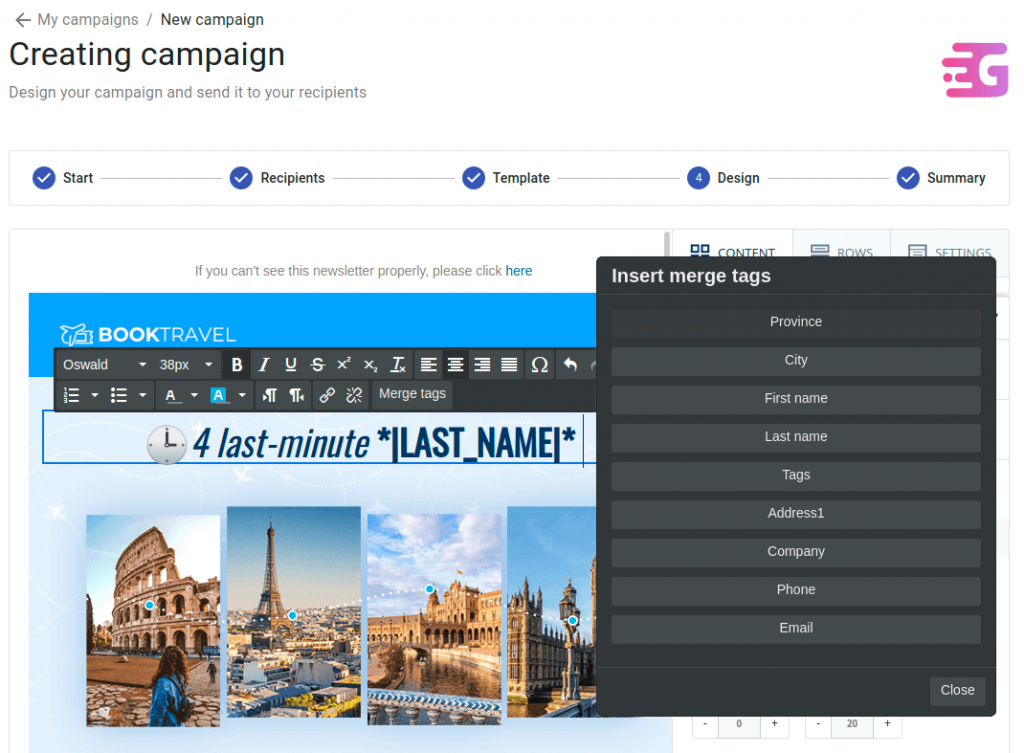Apply italic formatting to heading

pos(264,365)
